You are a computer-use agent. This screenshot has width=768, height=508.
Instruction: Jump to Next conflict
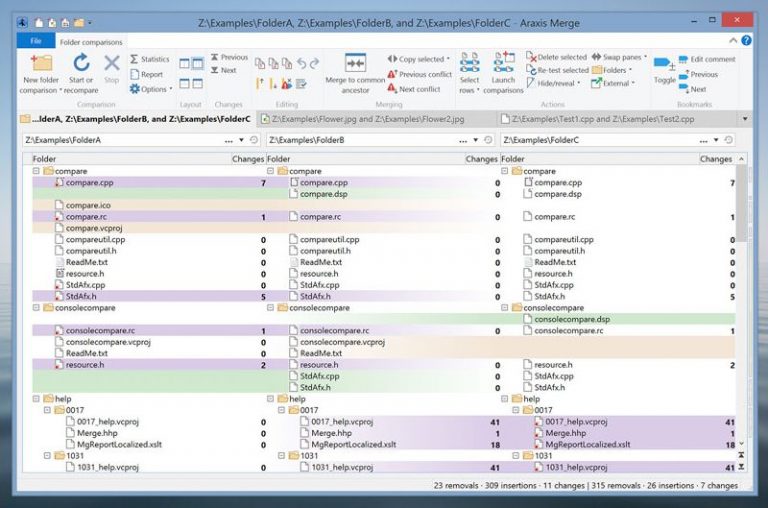(x=414, y=89)
